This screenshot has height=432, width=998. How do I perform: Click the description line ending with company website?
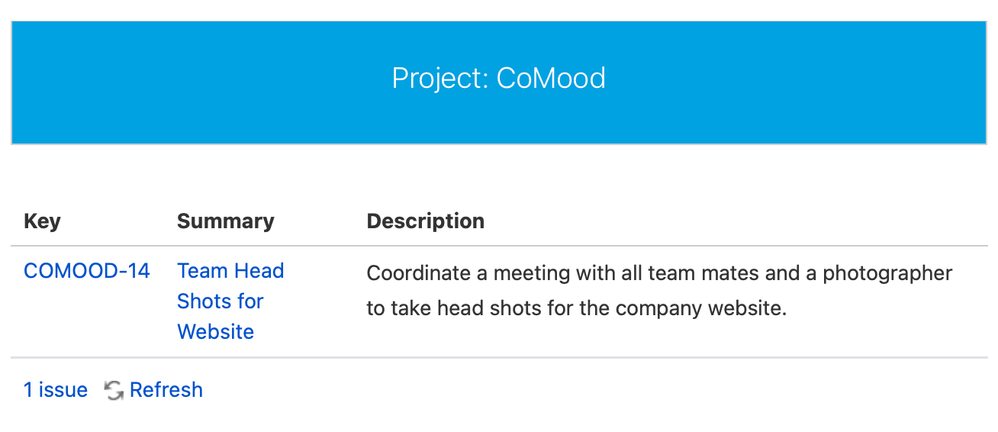[577, 309]
